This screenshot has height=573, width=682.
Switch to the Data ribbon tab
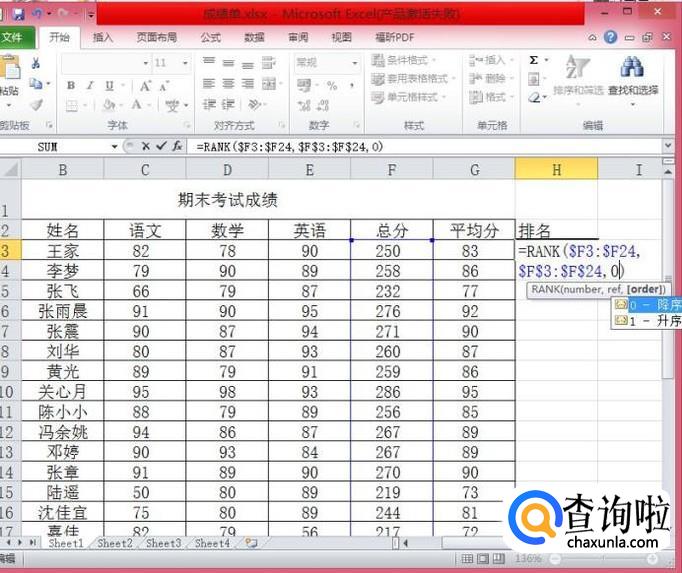[x=254, y=38]
